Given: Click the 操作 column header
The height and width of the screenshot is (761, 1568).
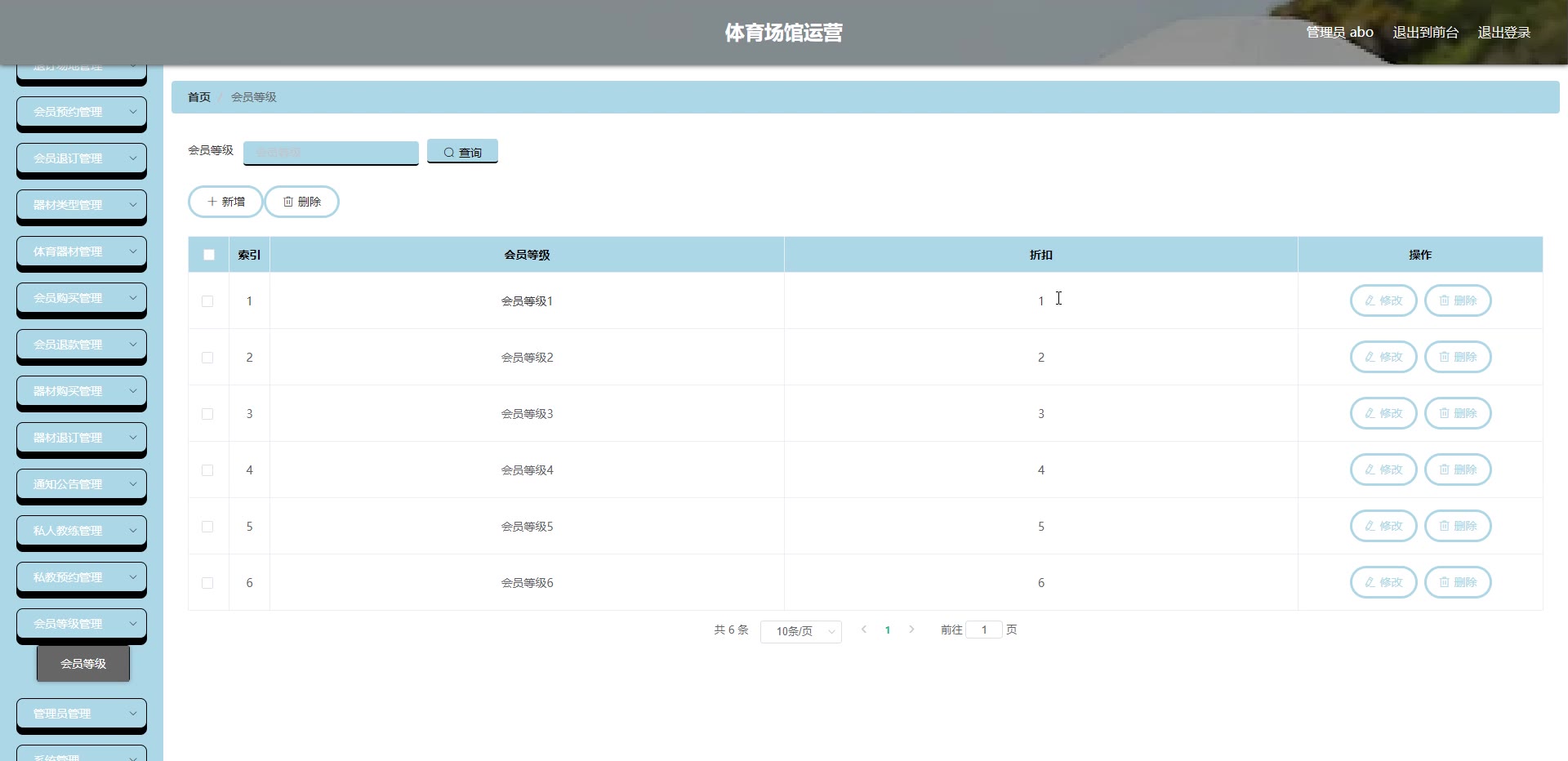Looking at the screenshot, I should coord(1420,255).
